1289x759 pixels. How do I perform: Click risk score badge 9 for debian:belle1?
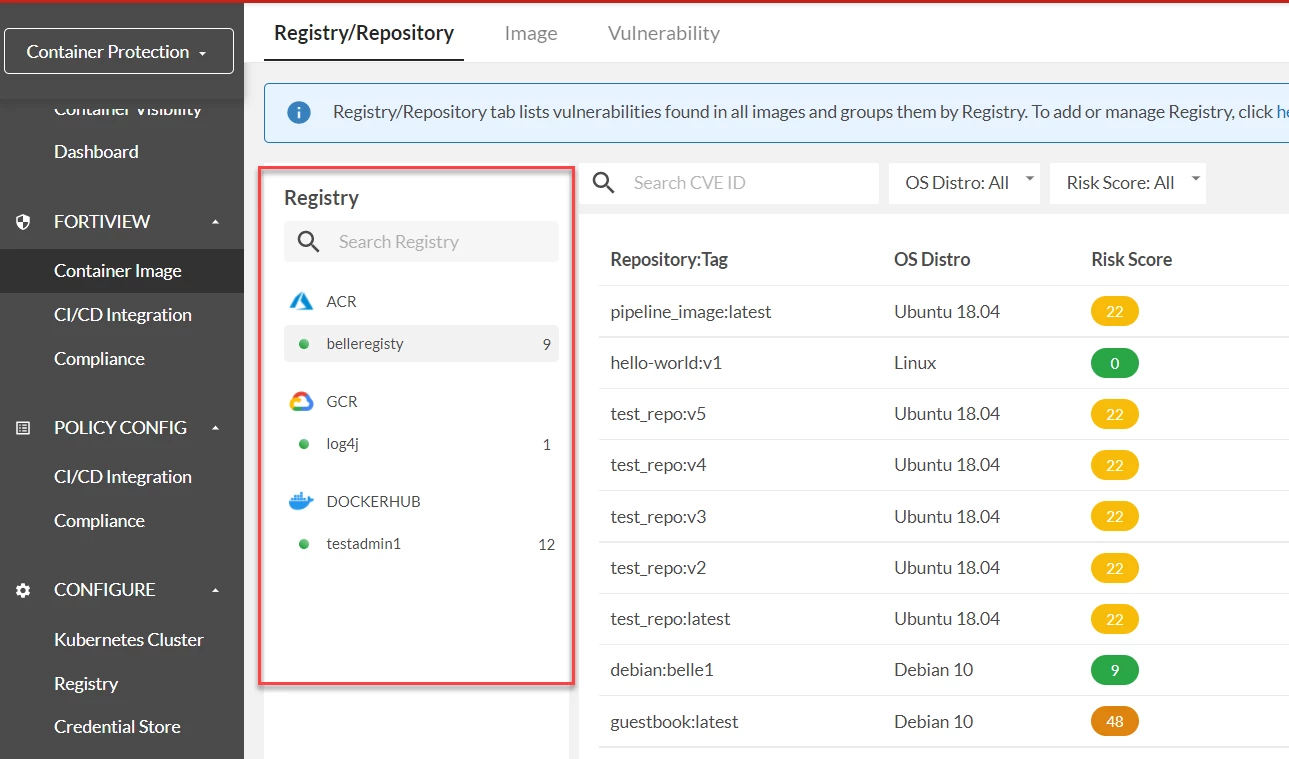tap(1115, 670)
